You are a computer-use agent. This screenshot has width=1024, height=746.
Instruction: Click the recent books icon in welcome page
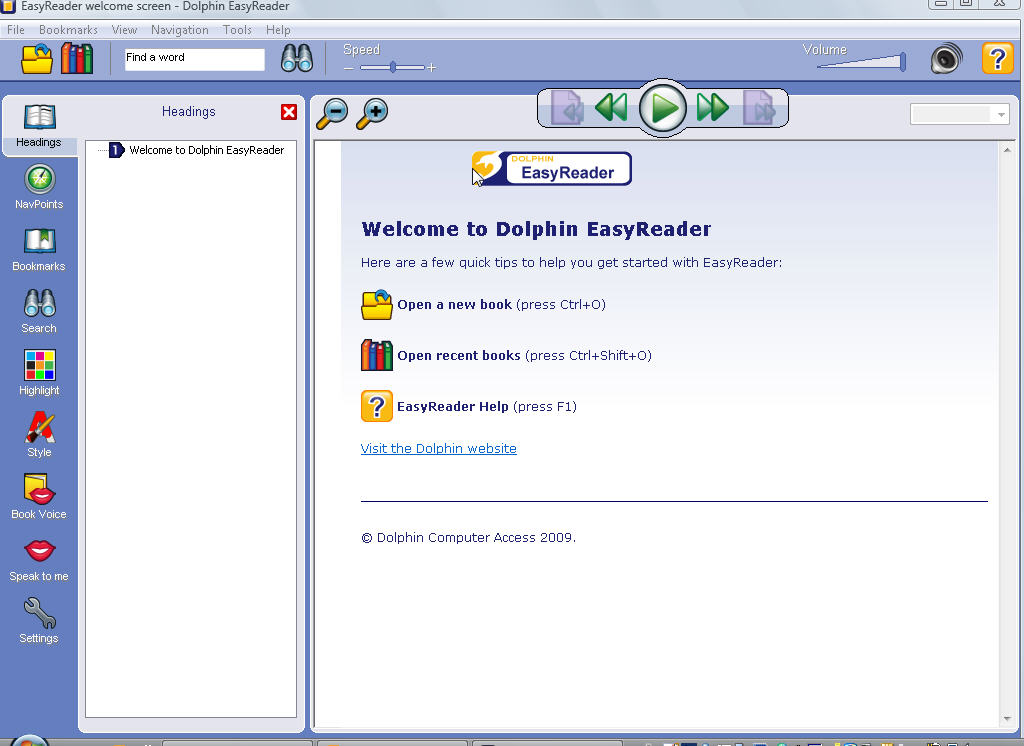click(377, 355)
